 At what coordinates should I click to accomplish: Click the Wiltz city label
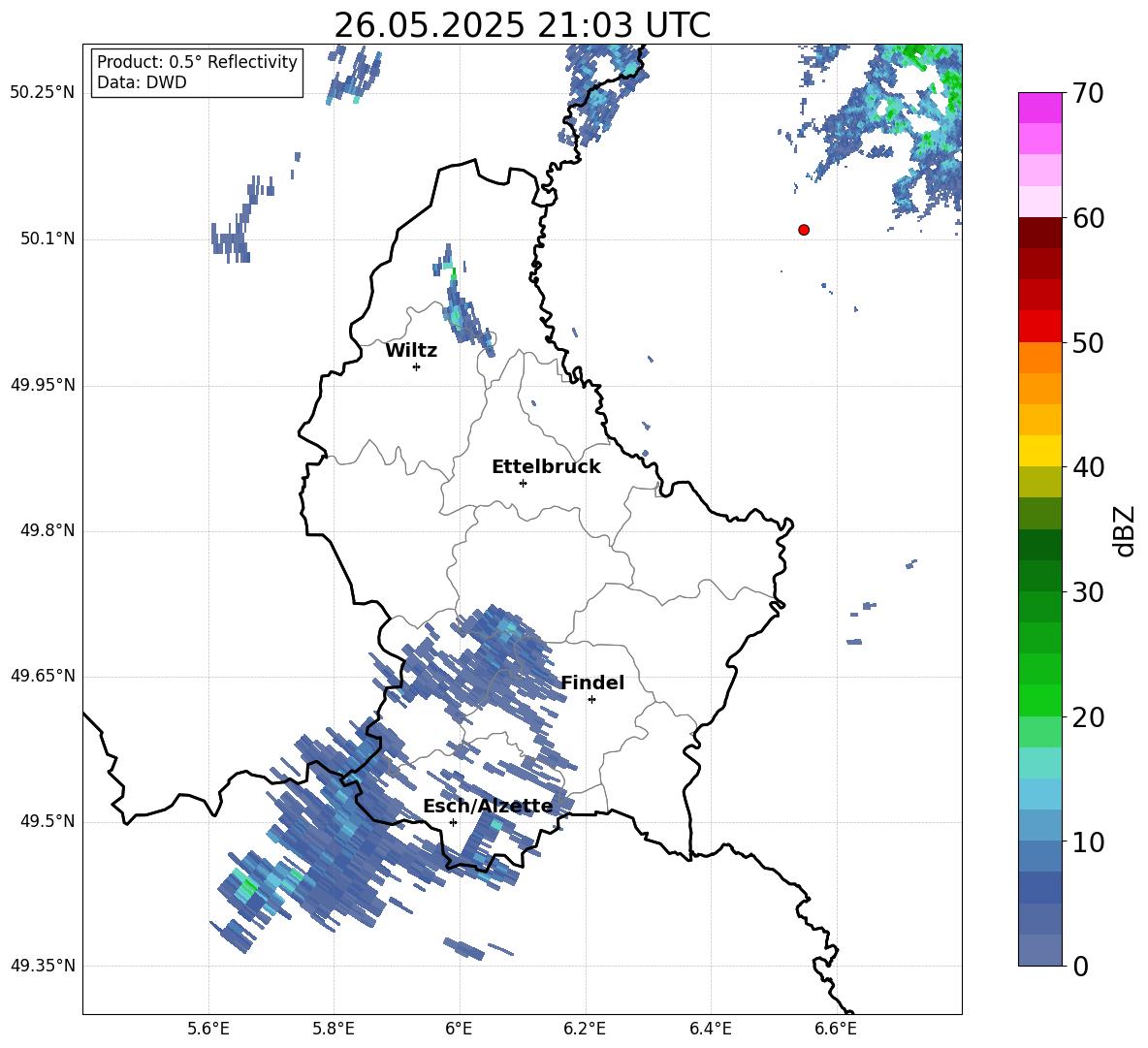point(411,351)
